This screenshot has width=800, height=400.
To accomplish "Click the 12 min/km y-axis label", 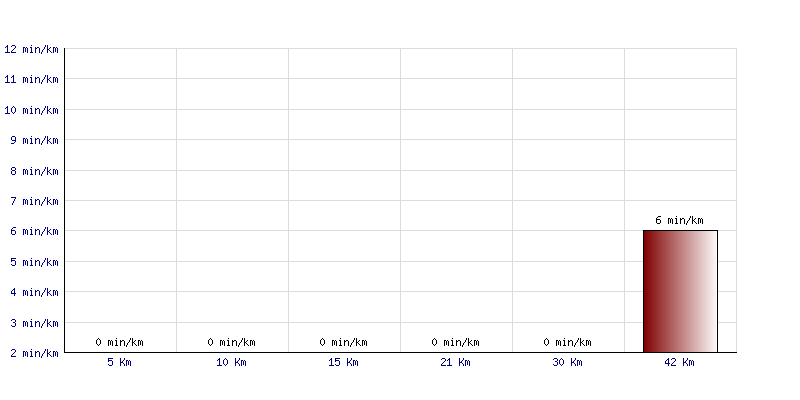I will point(31,49).
